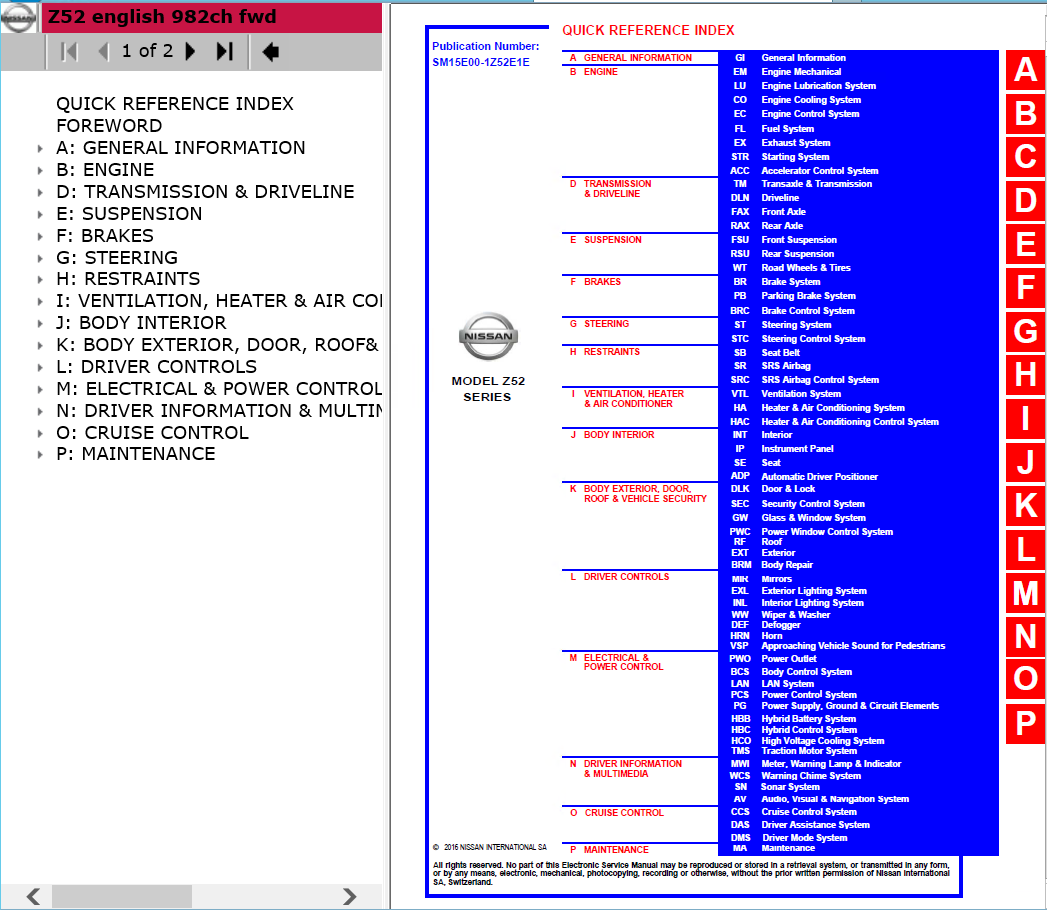Viewport: 1047px width, 910px height.
Task: Click red A section tab
Action: pyautogui.click(x=1026, y=69)
